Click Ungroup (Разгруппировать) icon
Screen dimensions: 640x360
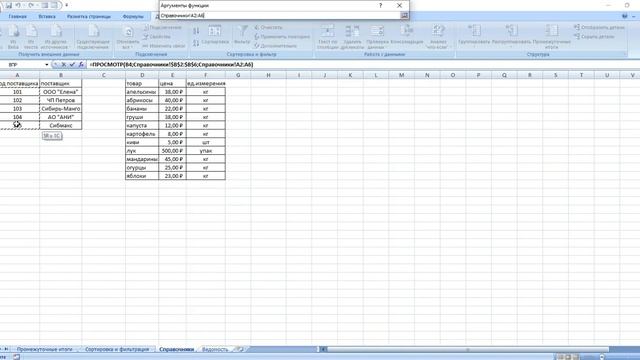pyautogui.click(x=511, y=35)
